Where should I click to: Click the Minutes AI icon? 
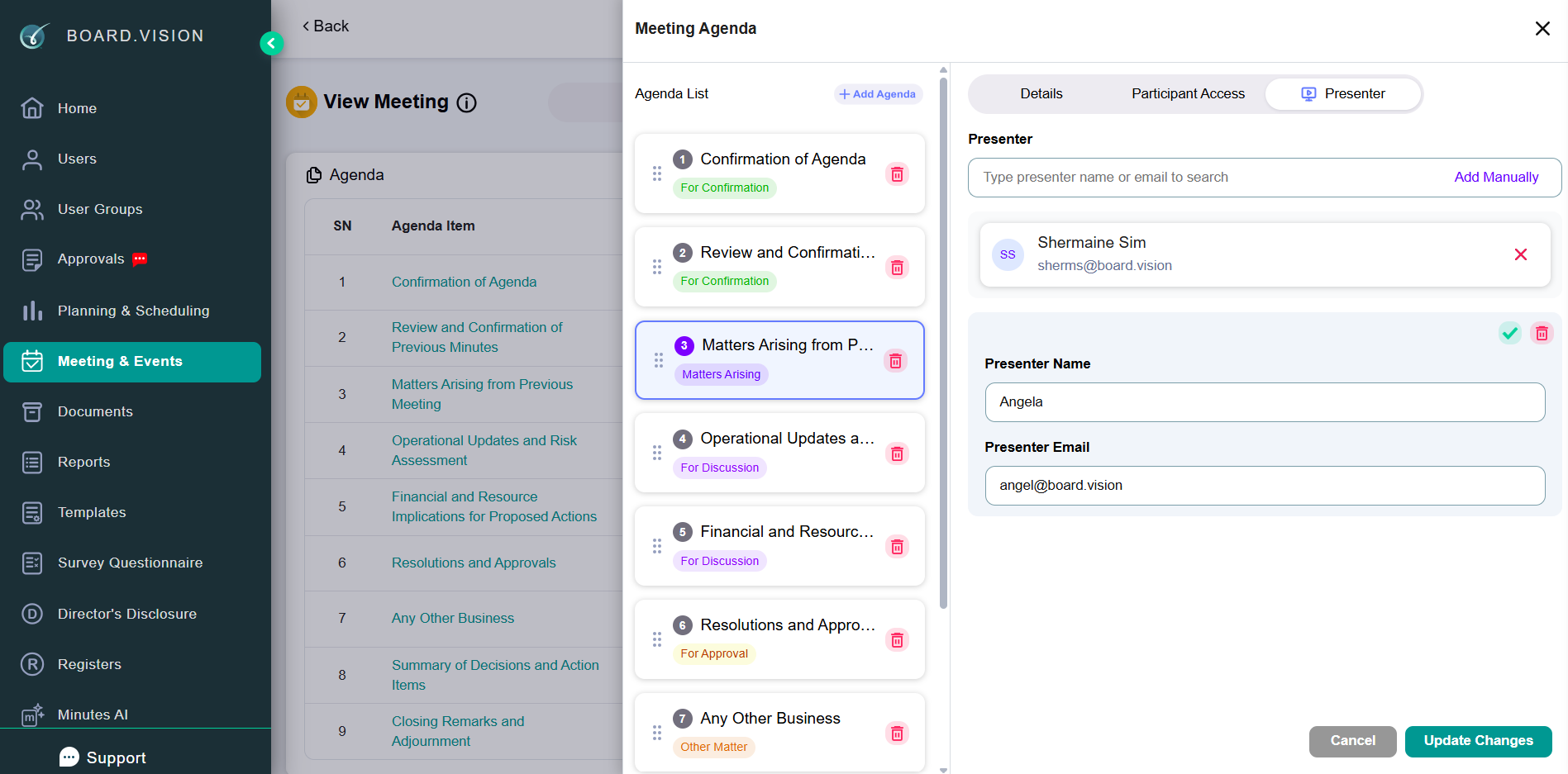(x=32, y=715)
